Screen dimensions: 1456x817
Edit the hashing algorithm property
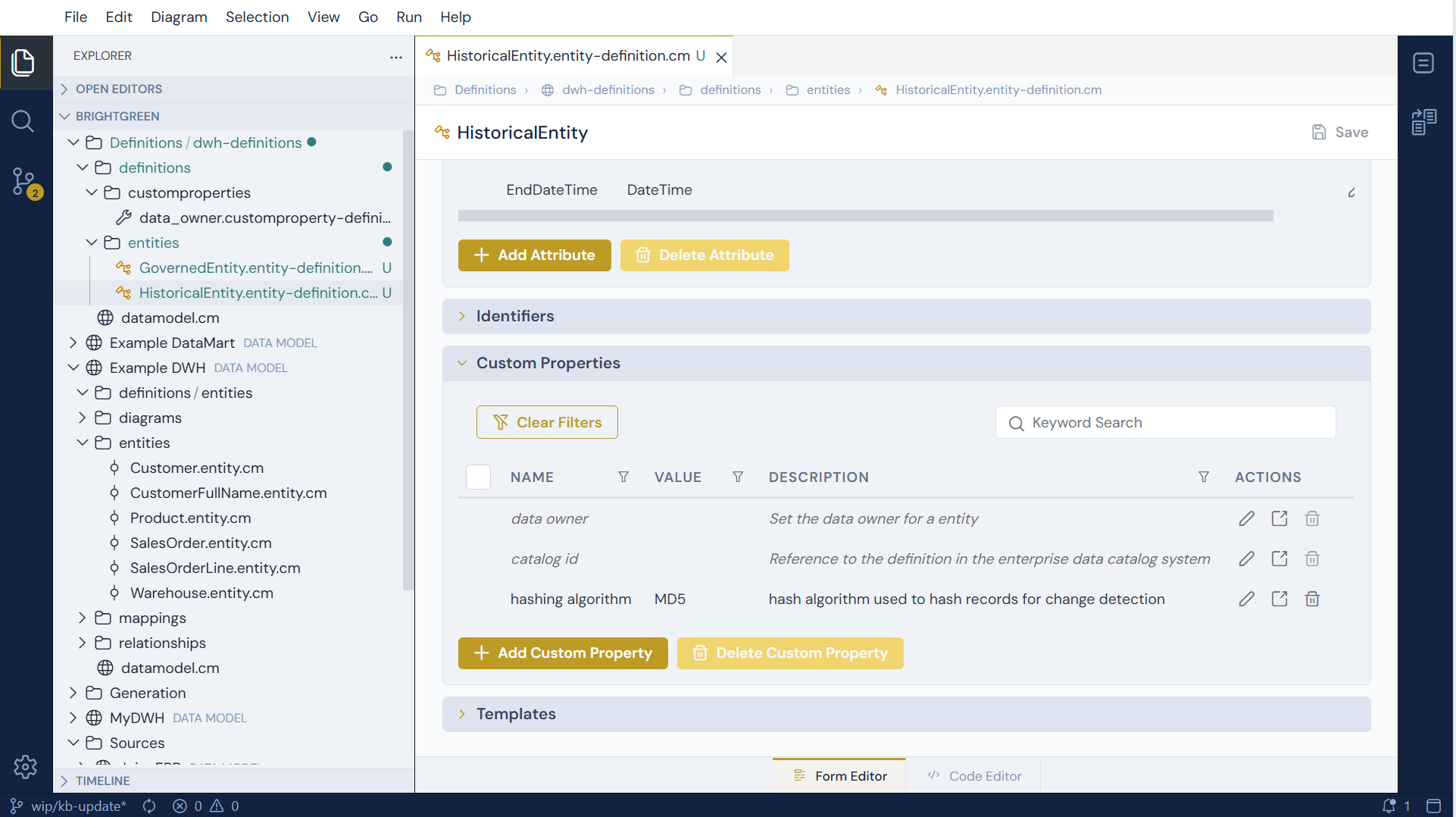tap(1246, 599)
